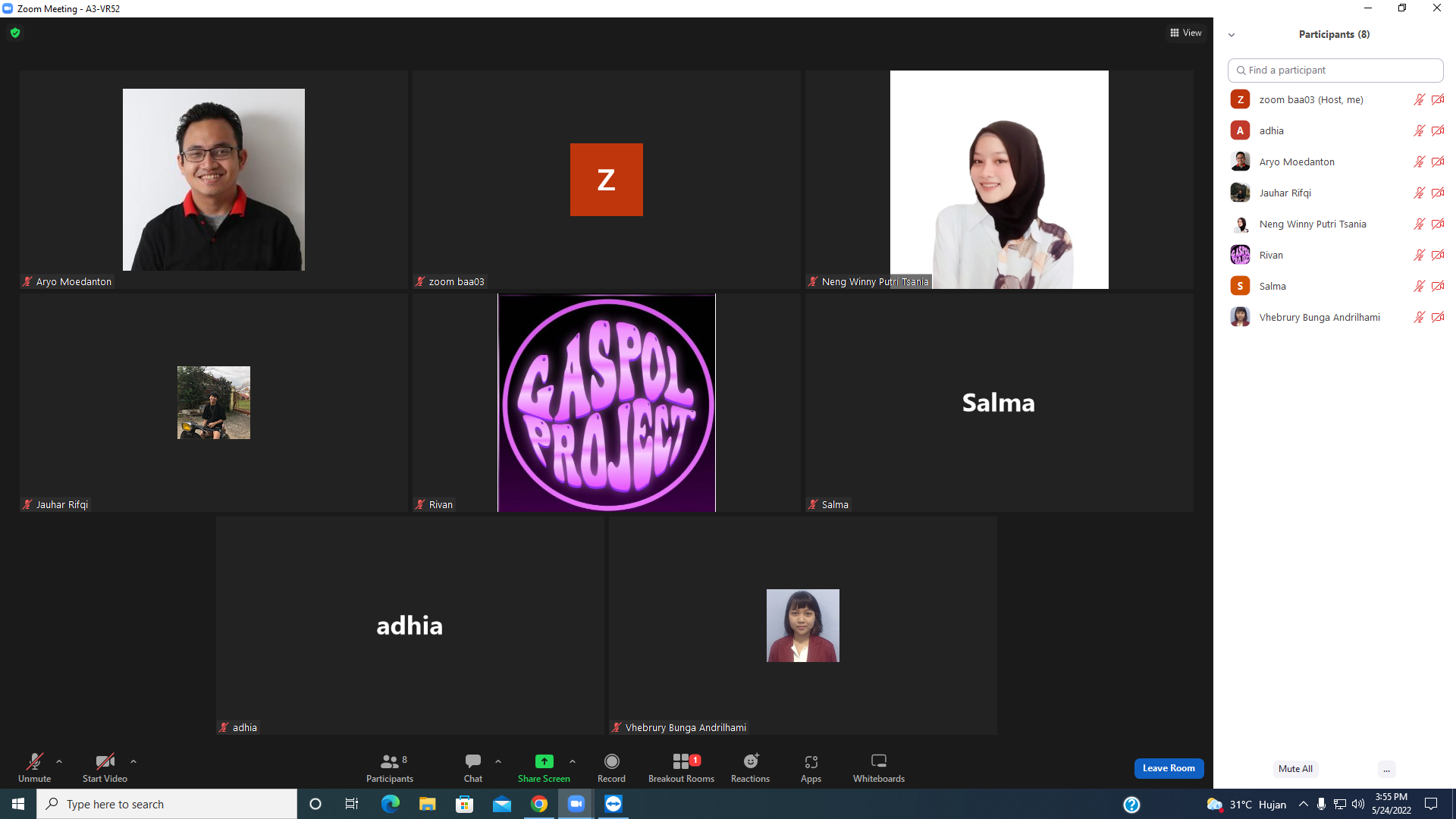
Task: Click the Gaspol Project tile of Rivan
Action: point(607,403)
